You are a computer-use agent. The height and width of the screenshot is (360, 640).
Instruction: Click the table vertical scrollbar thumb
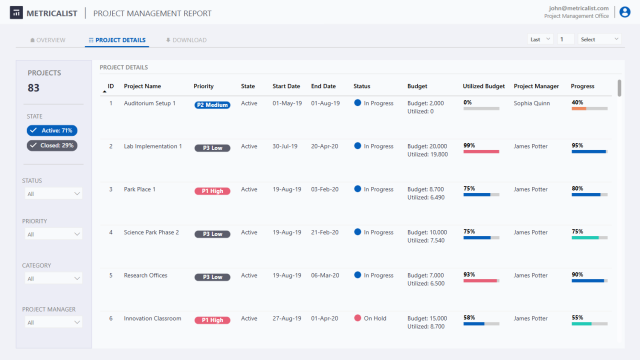pyautogui.click(x=619, y=88)
